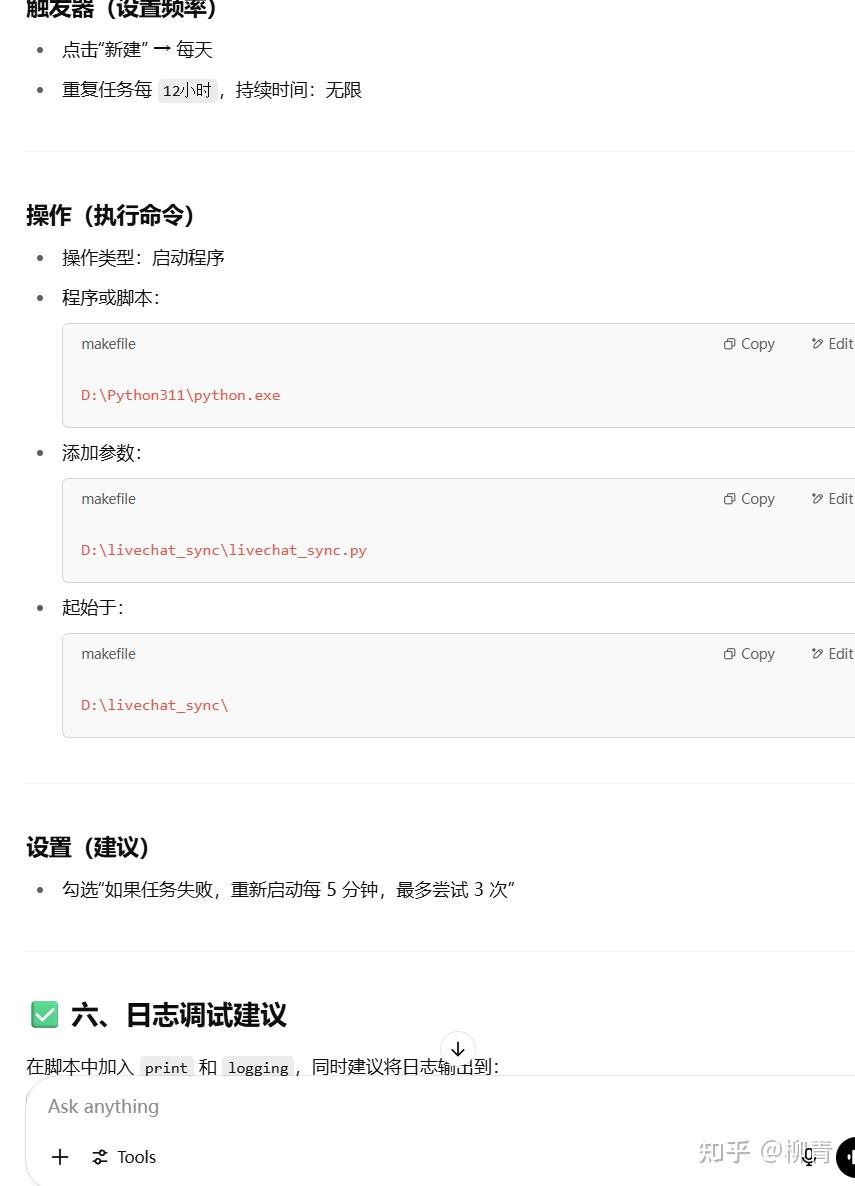The width and height of the screenshot is (855, 1186).
Task: Start dictation with the microphone icon
Action: [x=808, y=1157]
